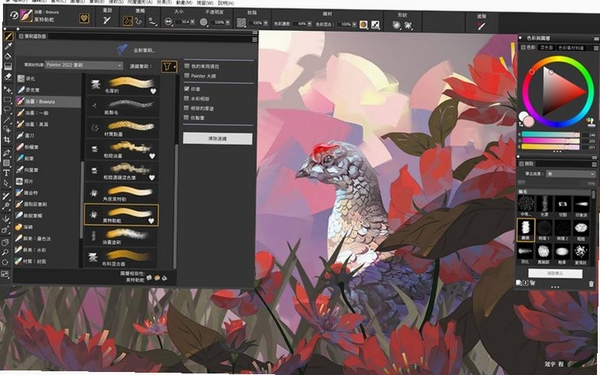Select the 角度萬特勒 brush variant
Viewport: 600px width, 375px height.
[122, 193]
